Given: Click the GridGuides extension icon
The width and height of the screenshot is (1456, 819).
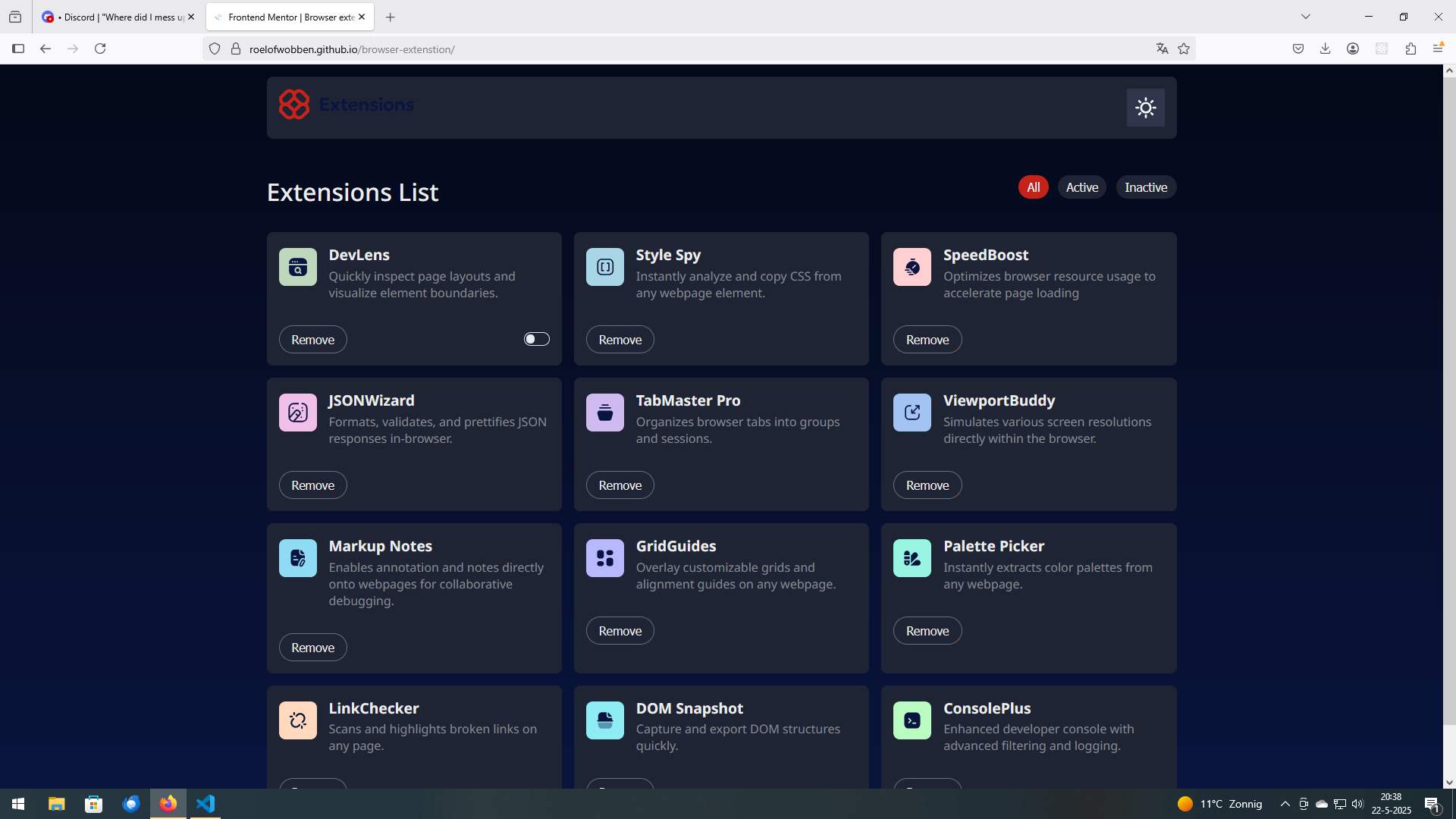Looking at the screenshot, I should coord(604,558).
